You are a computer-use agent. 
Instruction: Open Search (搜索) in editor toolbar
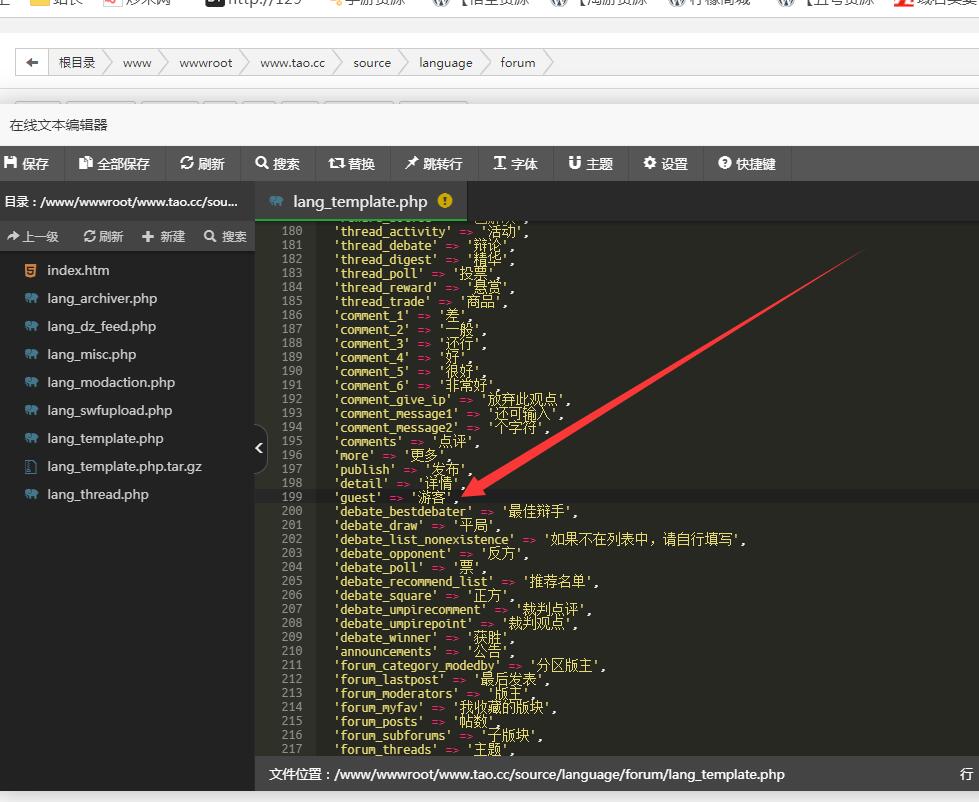pos(277,164)
